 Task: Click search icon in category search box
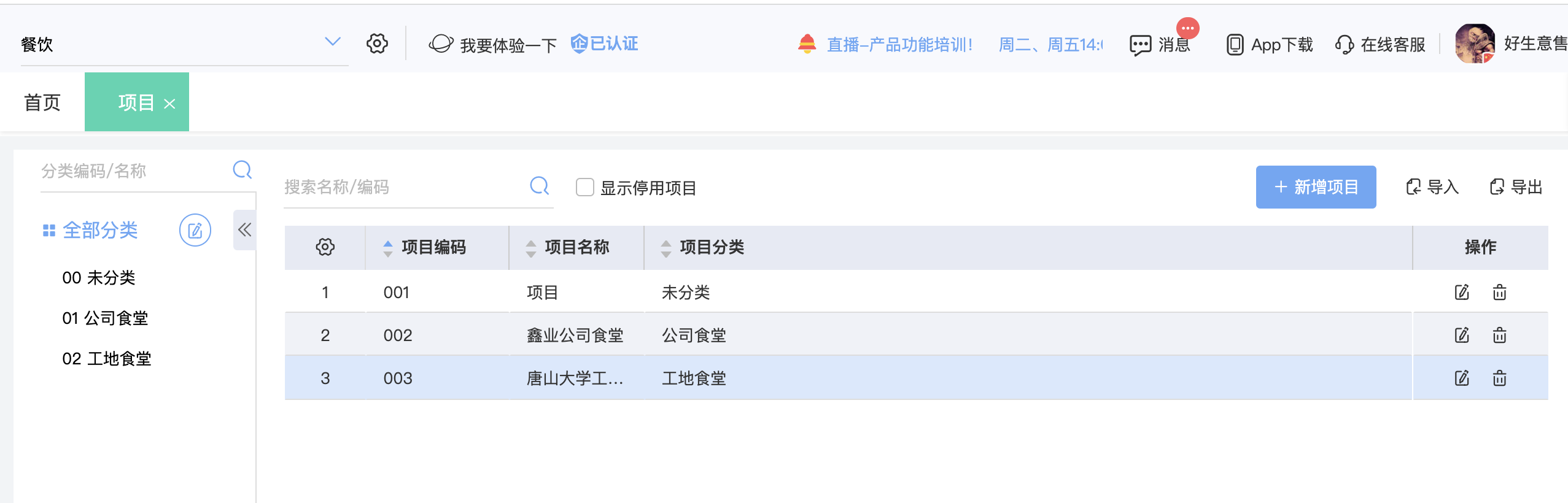[x=243, y=170]
